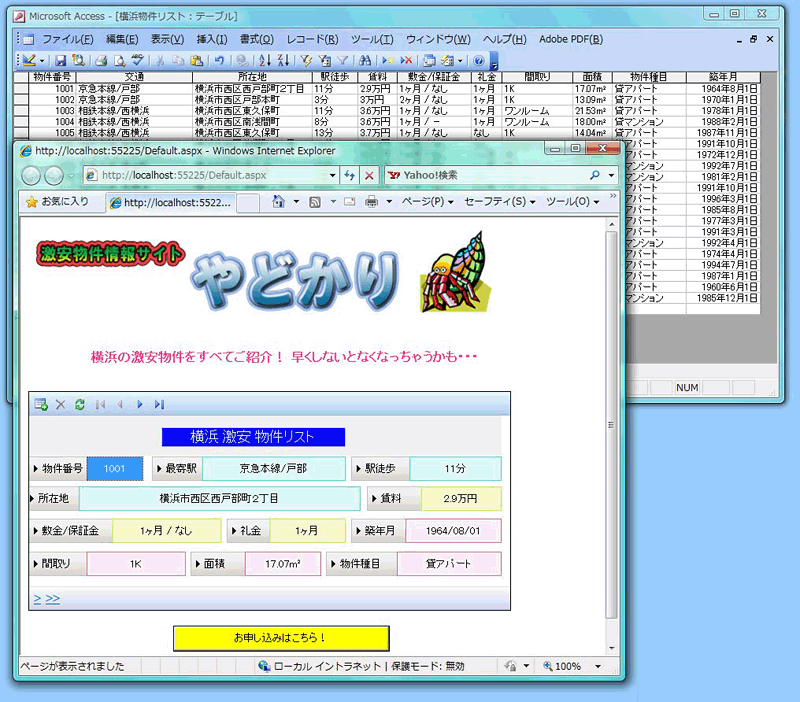Click the new record icon in web form toolbar
The width and height of the screenshot is (800, 702).
(41, 405)
